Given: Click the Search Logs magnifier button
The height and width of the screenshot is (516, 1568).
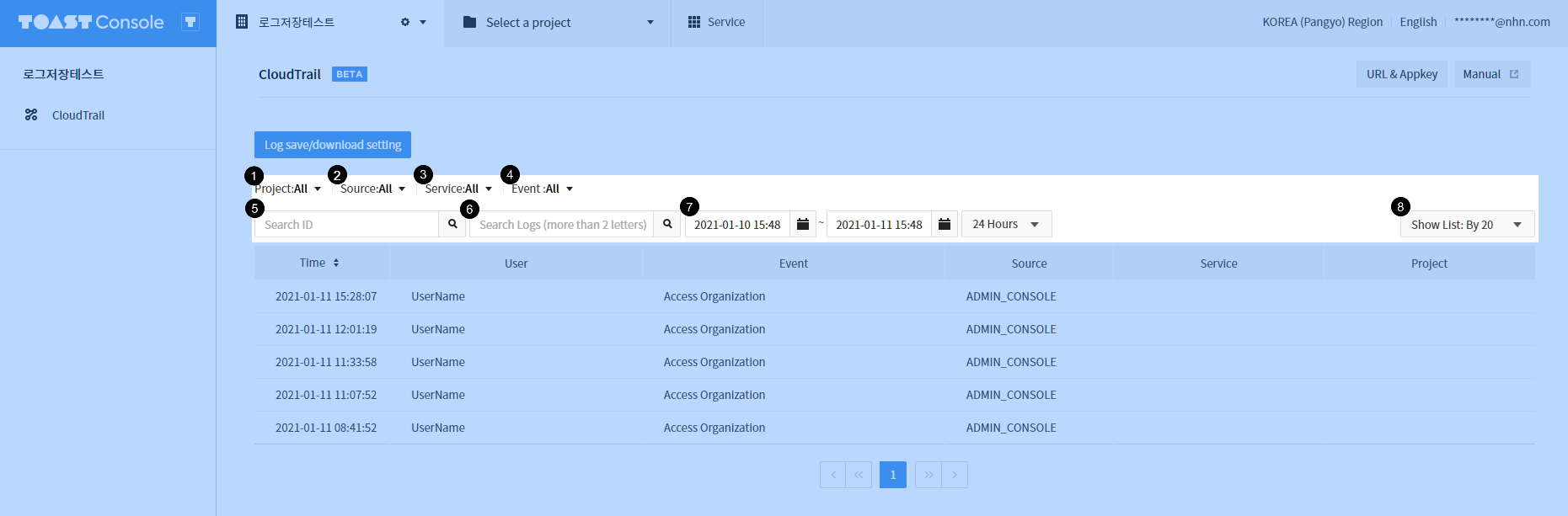Looking at the screenshot, I should pyautogui.click(x=667, y=224).
